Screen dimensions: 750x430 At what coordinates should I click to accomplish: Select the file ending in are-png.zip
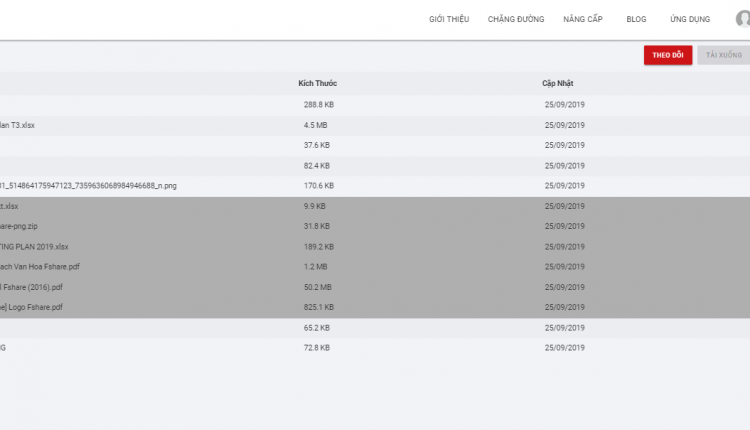pyautogui.click(x=19, y=226)
